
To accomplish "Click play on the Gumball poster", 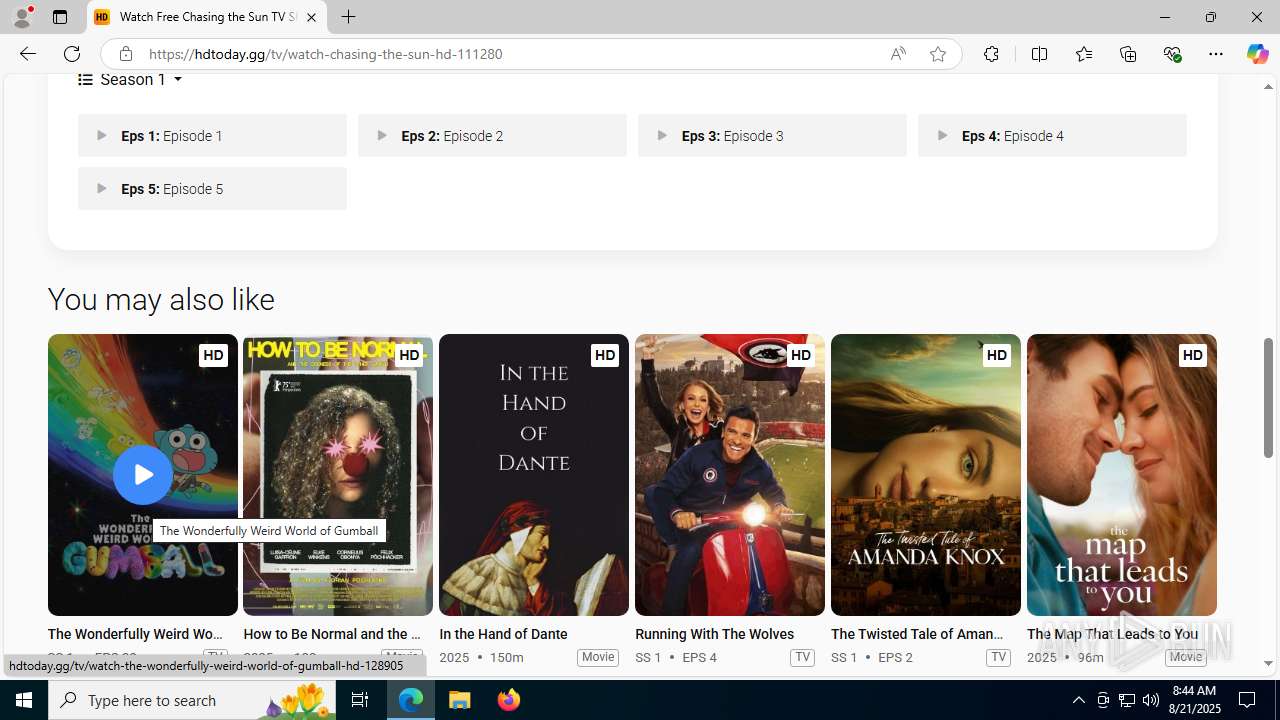I will pyautogui.click(x=143, y=474).
